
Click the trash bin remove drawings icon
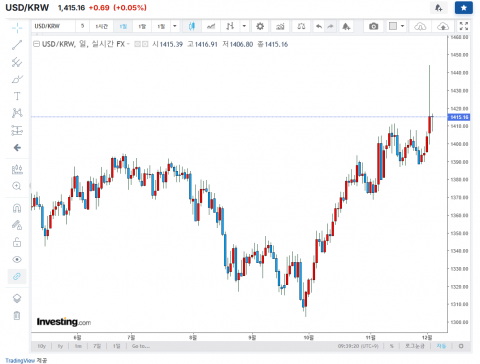tap(17, 315)
